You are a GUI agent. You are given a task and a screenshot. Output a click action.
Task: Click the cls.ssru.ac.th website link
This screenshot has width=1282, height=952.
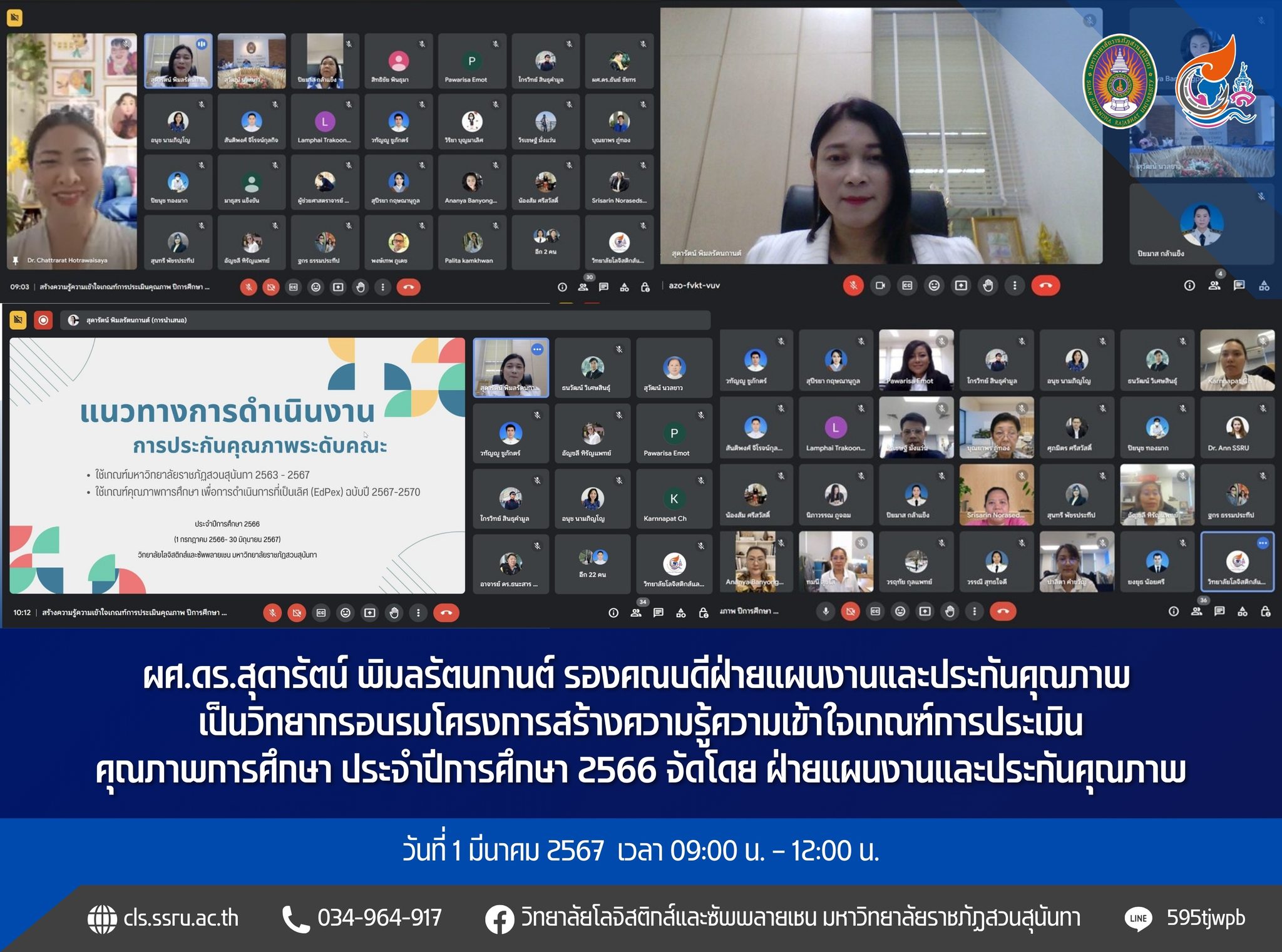180,918
